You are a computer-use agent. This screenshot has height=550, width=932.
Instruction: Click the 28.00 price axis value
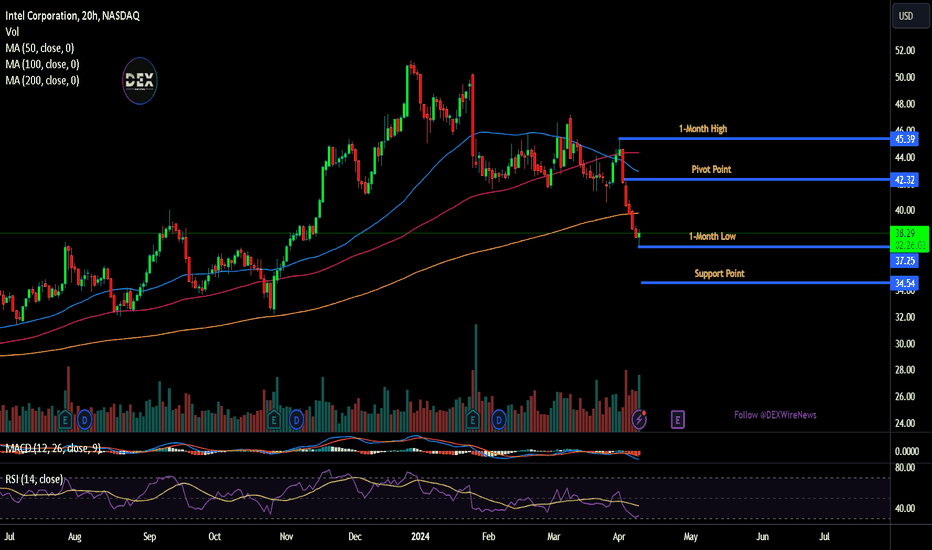905,370
